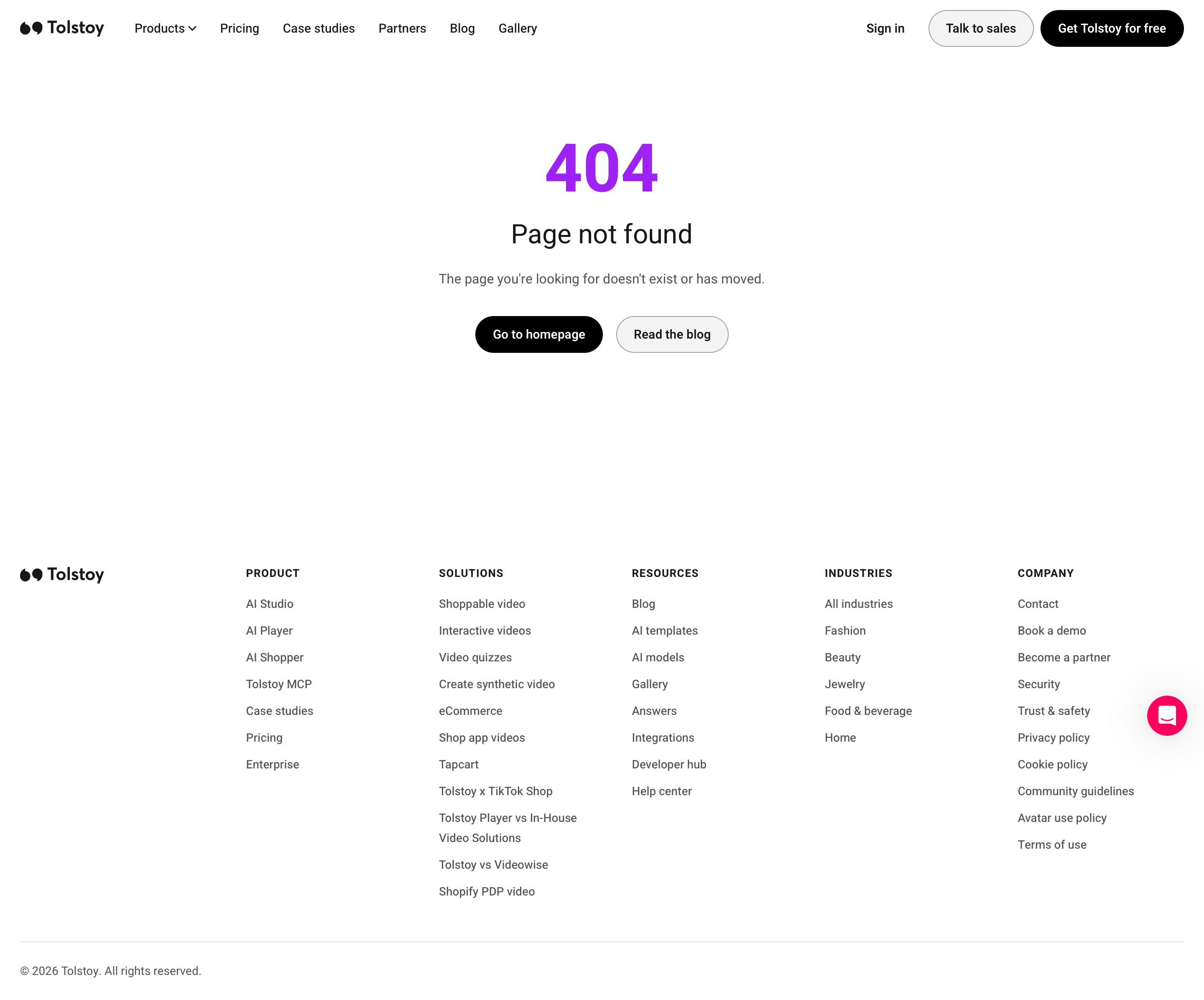The width and height of the screenshot is (1204, 1000).
Task: Open AI Player footer link
Action: [270, 631]
